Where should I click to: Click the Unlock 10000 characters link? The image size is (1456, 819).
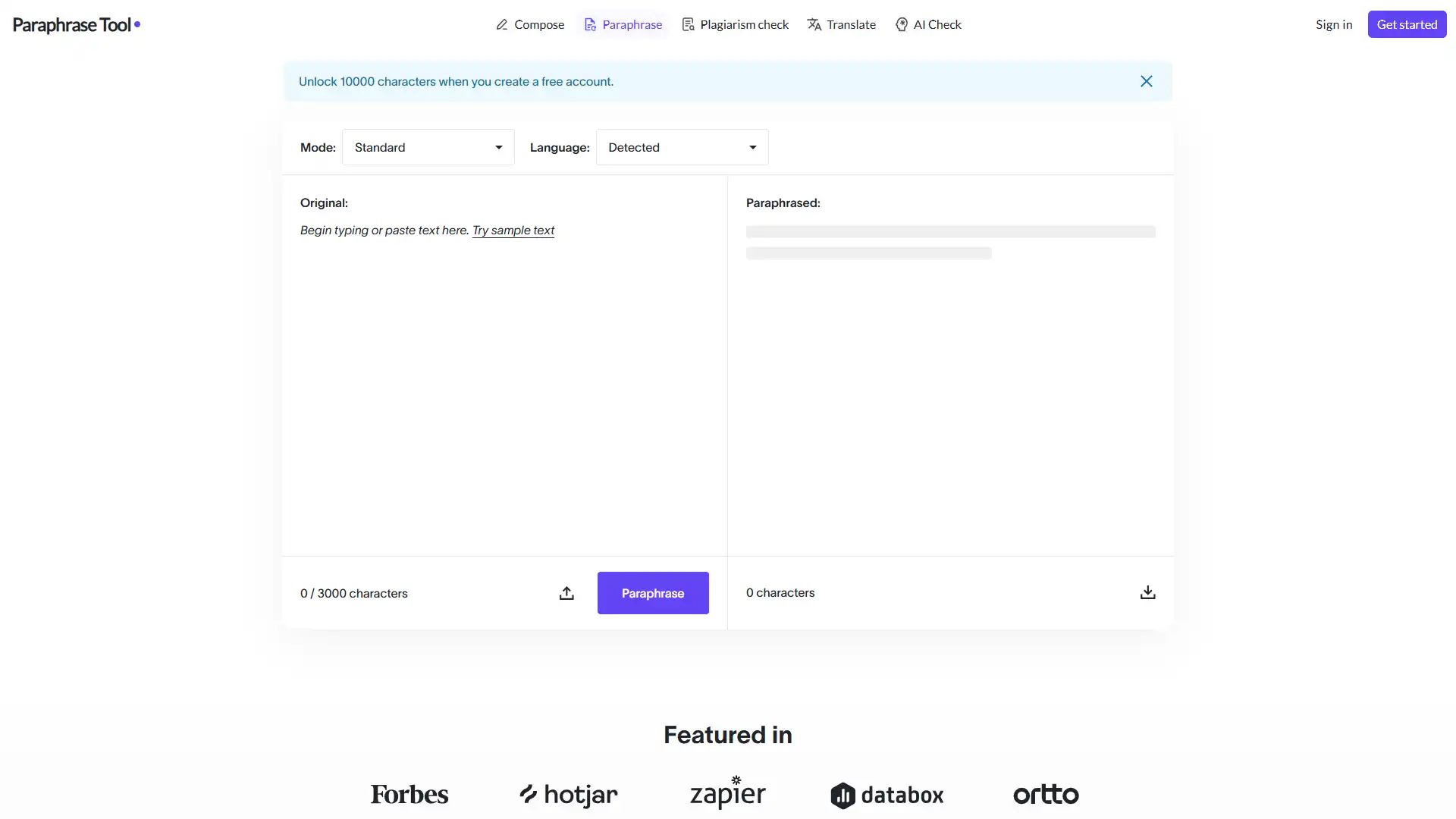coord(456,80)
